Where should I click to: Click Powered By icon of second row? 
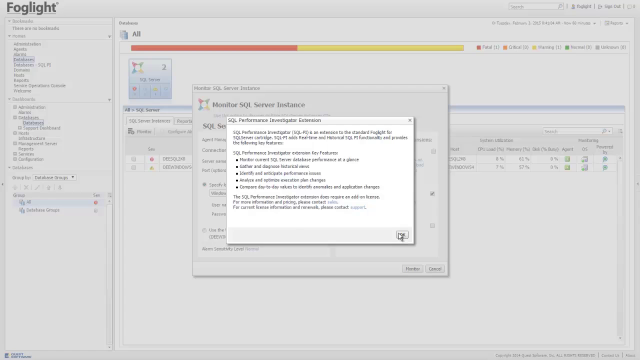[x=605, y=167]
